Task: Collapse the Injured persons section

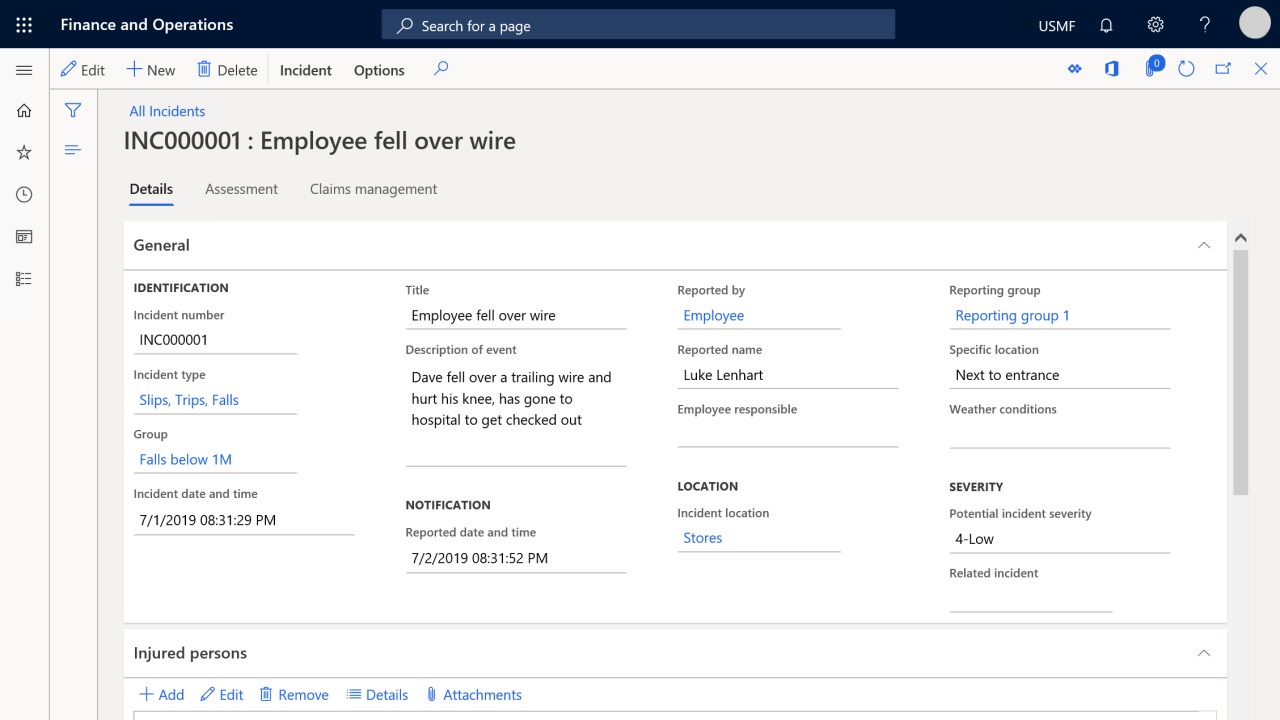Action: [x=1204, y=653]
